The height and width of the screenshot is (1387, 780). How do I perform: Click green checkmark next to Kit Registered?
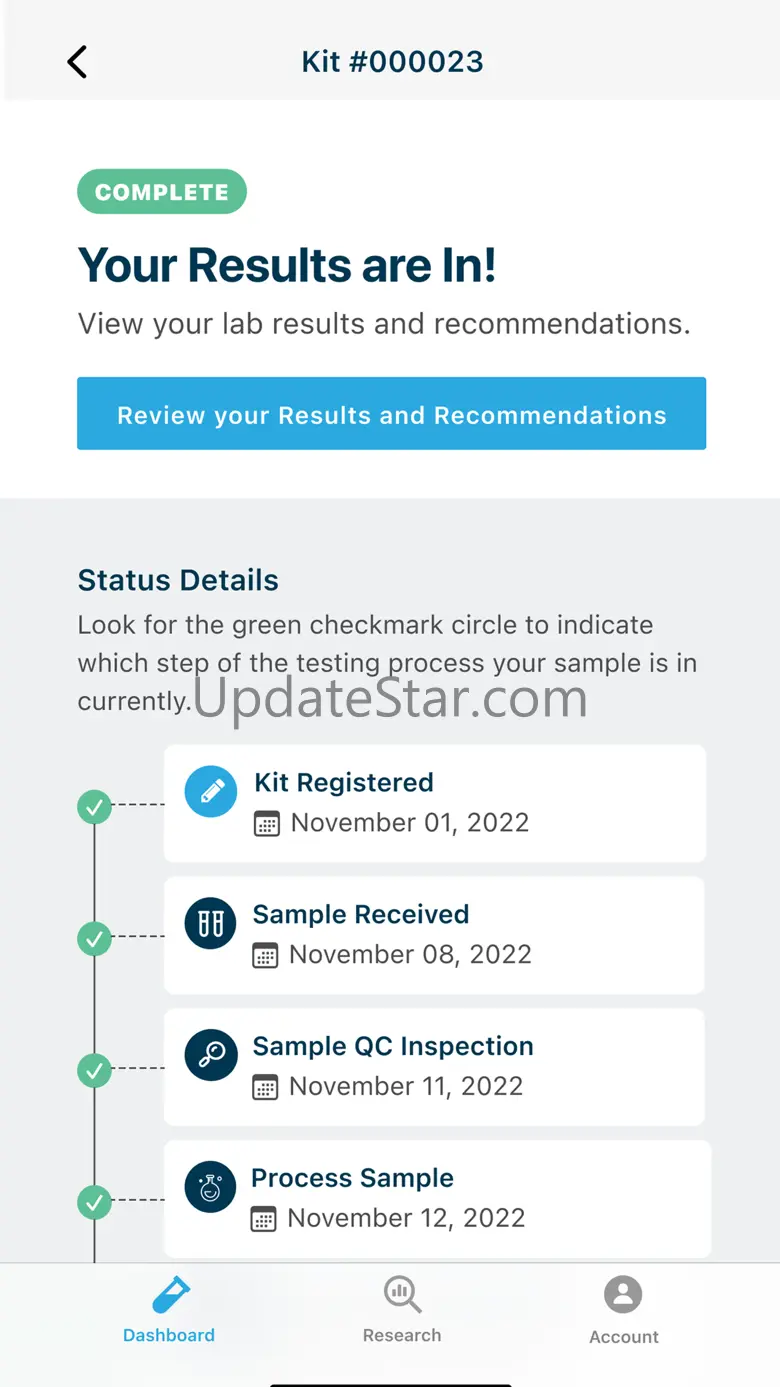(95, 806)
